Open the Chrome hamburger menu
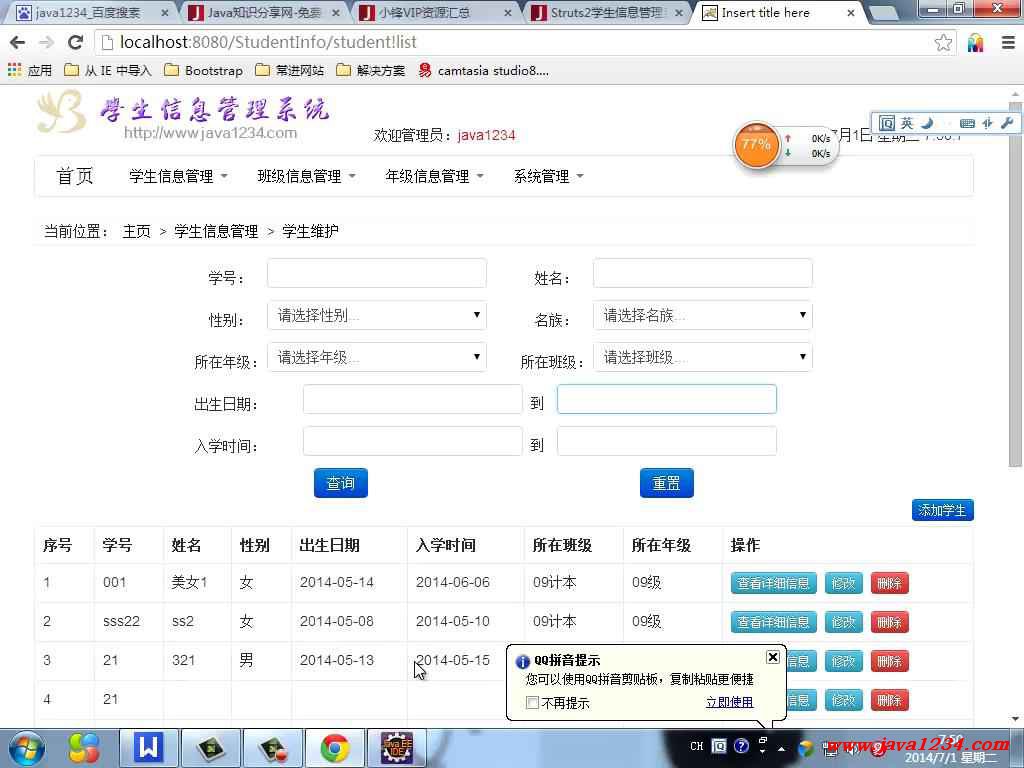1024x768 pixels. [1006, 42]
